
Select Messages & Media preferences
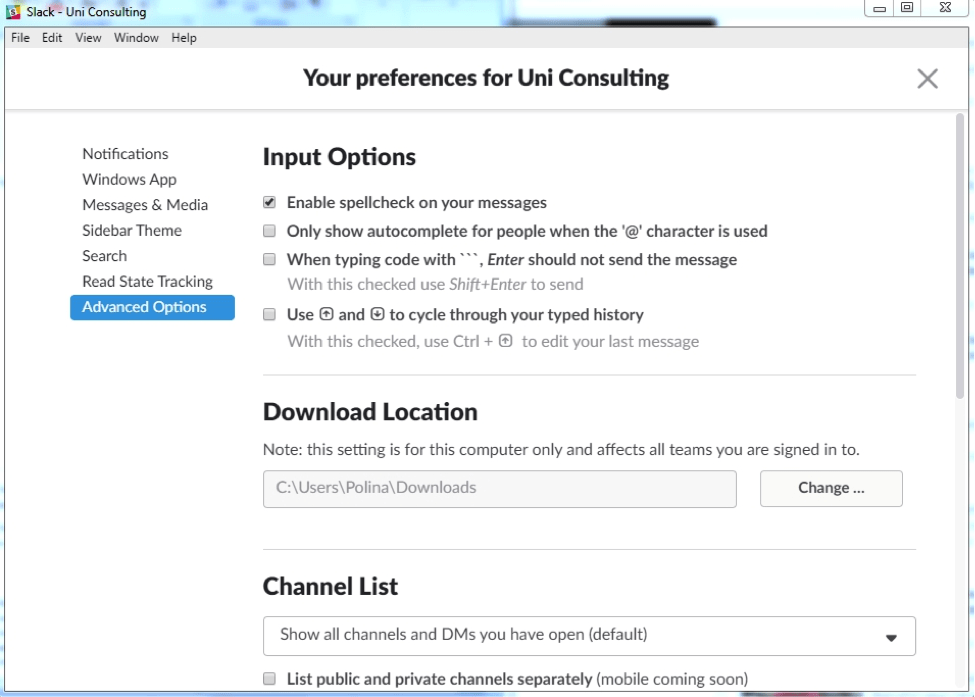click(145, 204)
